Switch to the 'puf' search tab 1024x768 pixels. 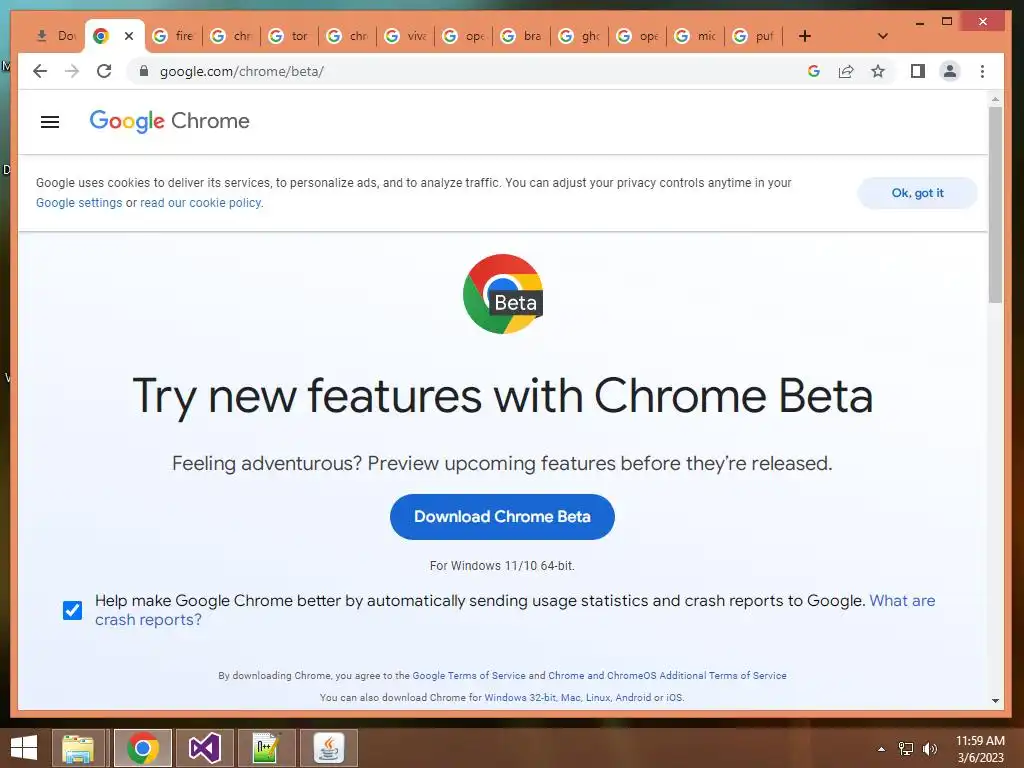pos(753,36)
